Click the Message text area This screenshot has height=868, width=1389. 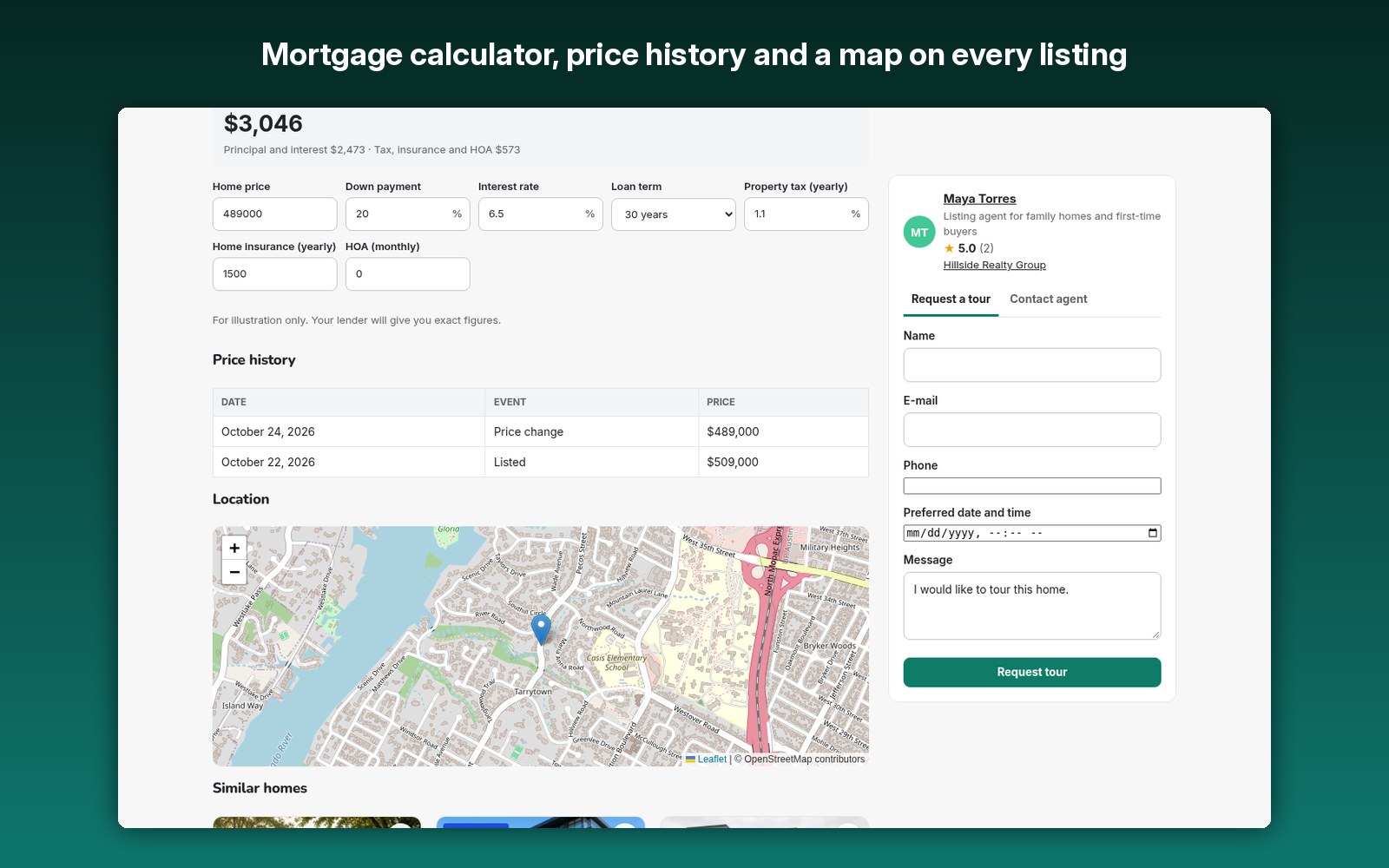click(x=1032, y=606)
